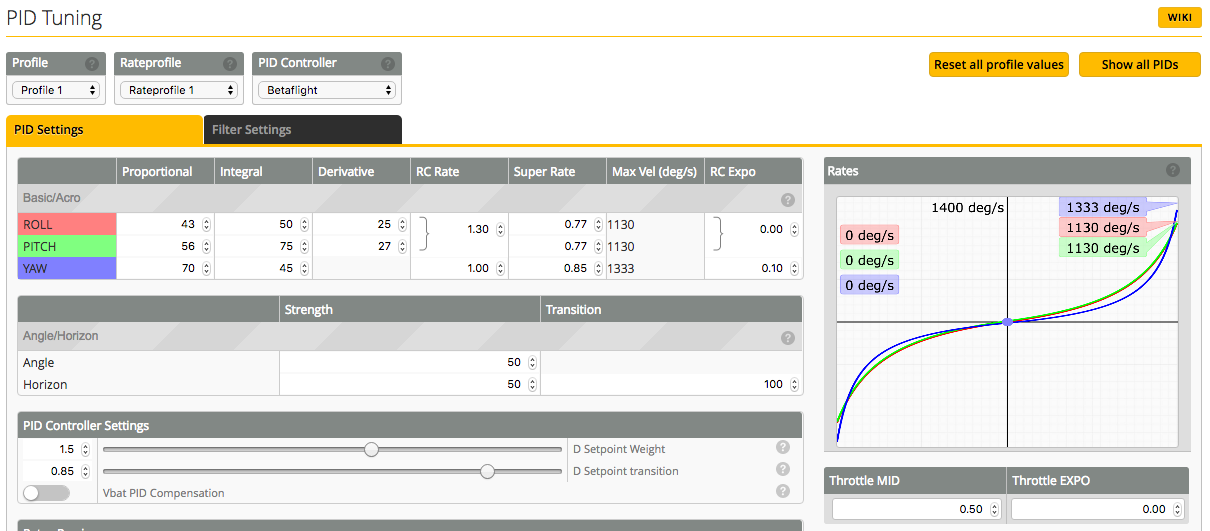The height and width of the screenshot is (531, 1210).
Task: Show help for D Setpoint Weight
Action: tap(783, 448)
